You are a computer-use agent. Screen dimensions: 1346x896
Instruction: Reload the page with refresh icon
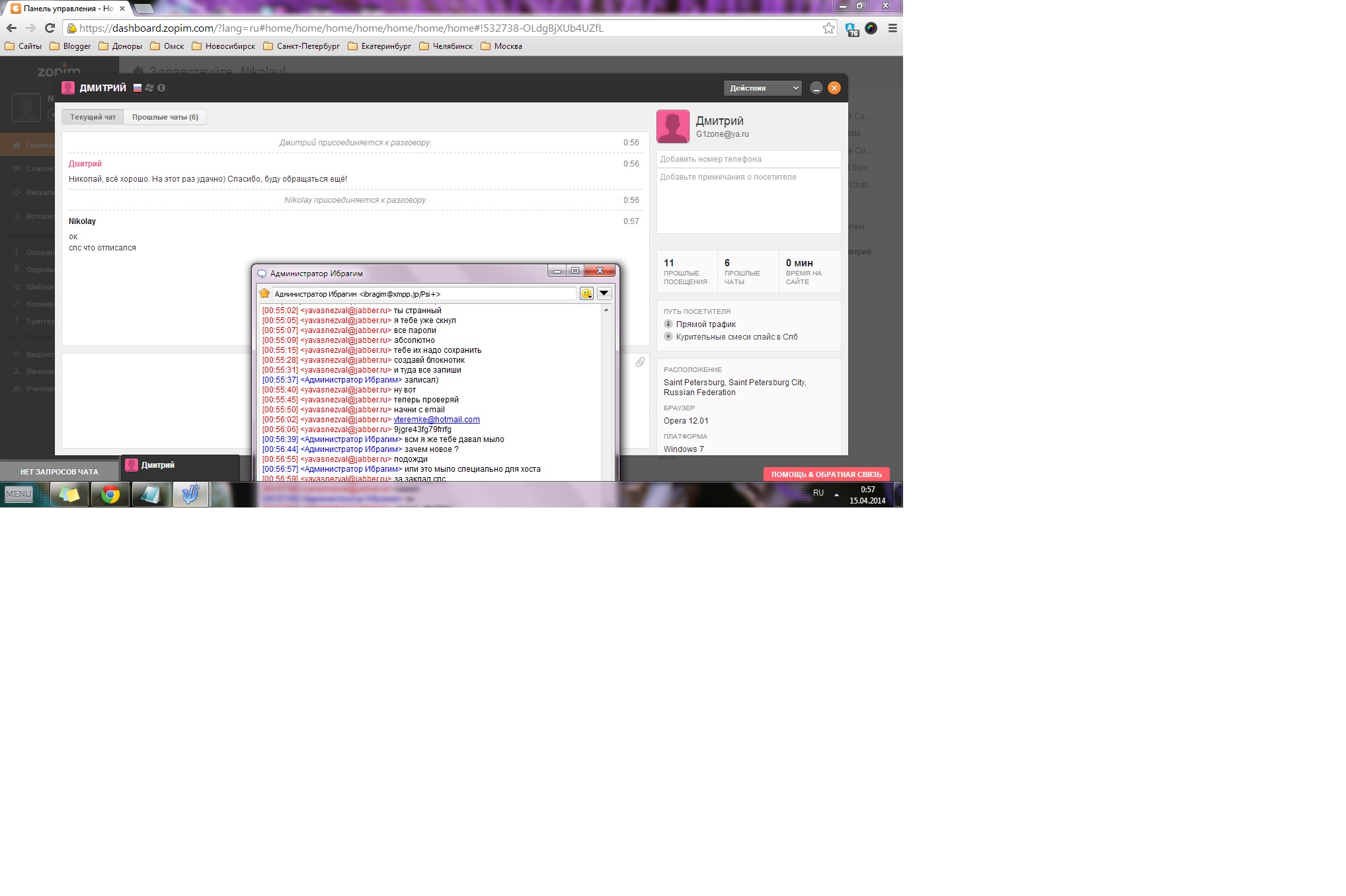(50, 28)
